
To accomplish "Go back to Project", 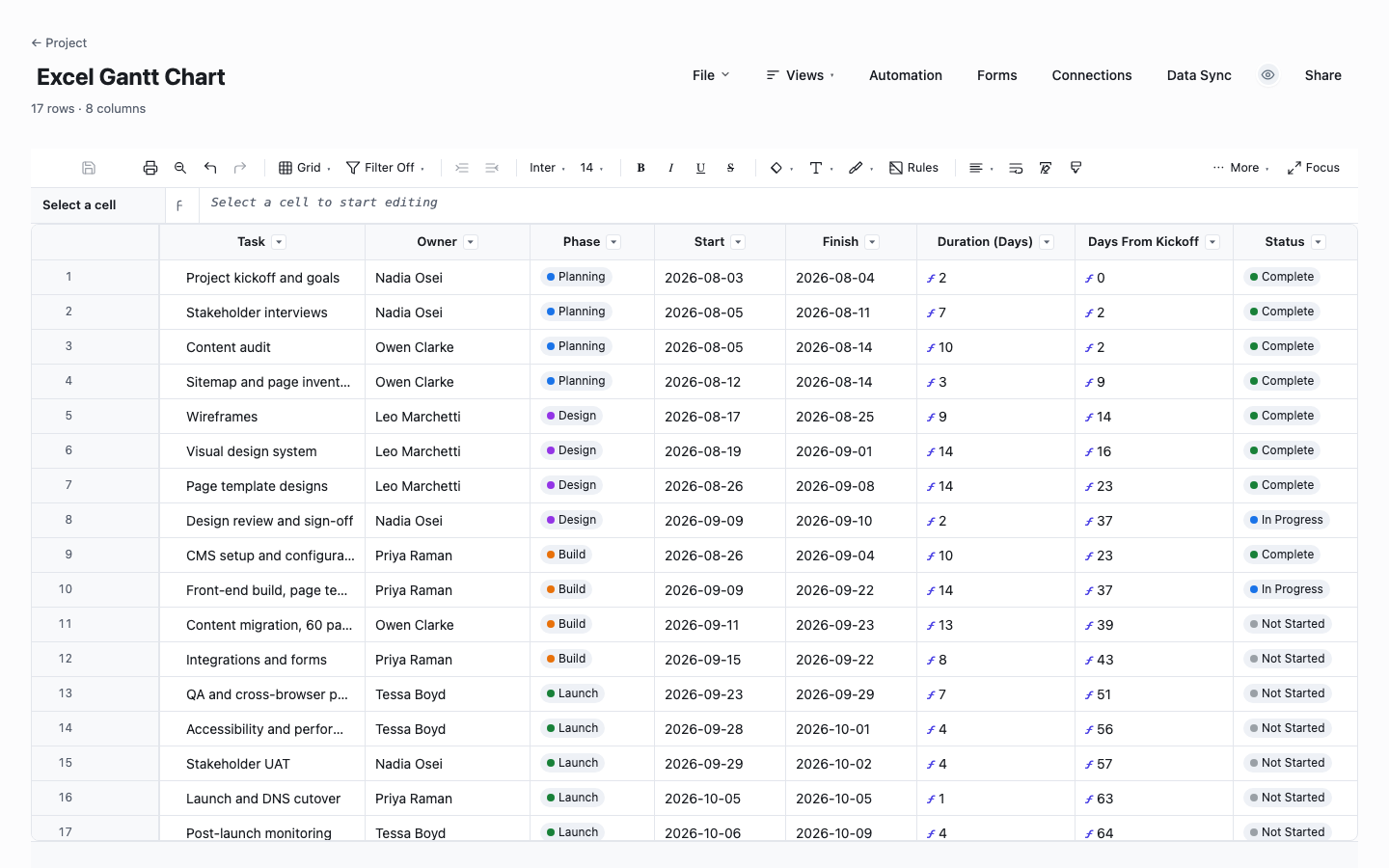I will pos(59,43).
